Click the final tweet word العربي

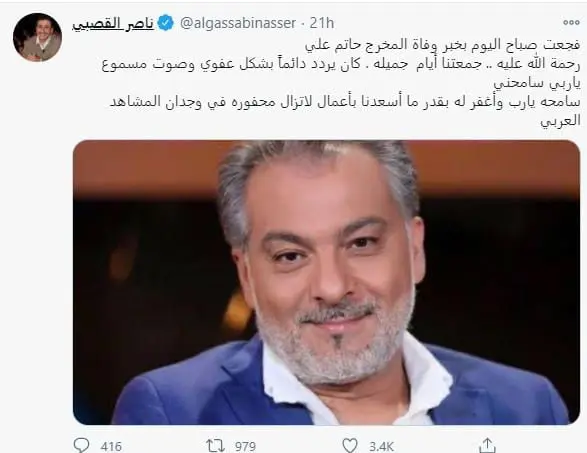coord(560,121)
